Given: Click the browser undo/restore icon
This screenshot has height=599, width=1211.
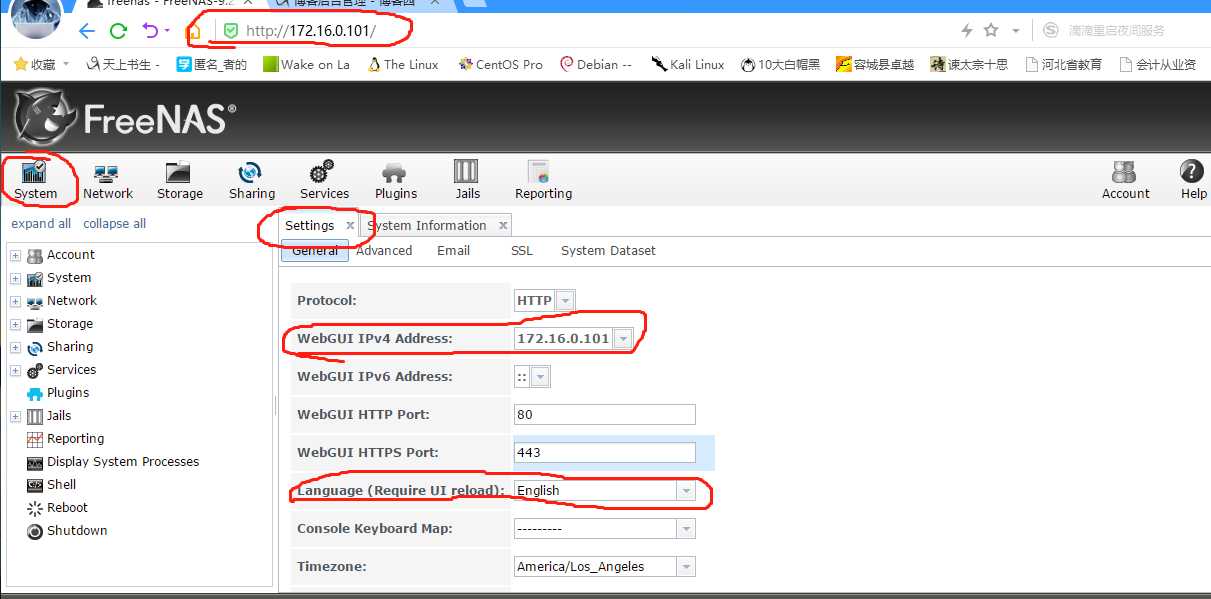Looking at the screenshot, I should click(x=150, y=31).
